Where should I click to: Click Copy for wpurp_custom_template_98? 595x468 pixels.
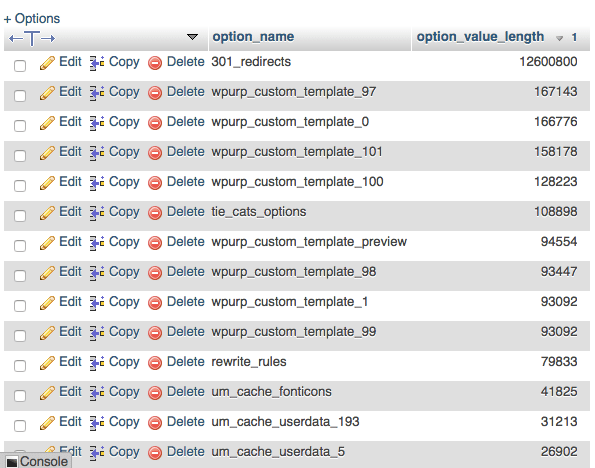pos(124,272)
